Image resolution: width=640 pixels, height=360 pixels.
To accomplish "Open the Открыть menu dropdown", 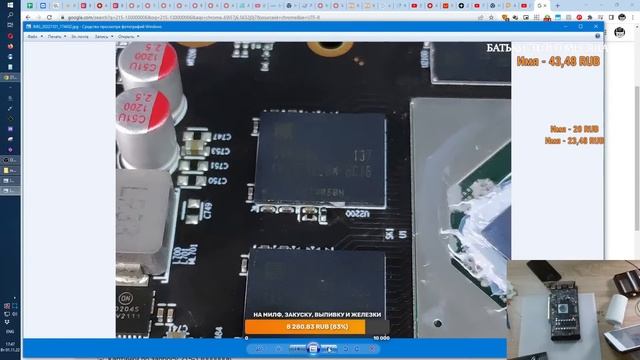I will tap(128, 36).
